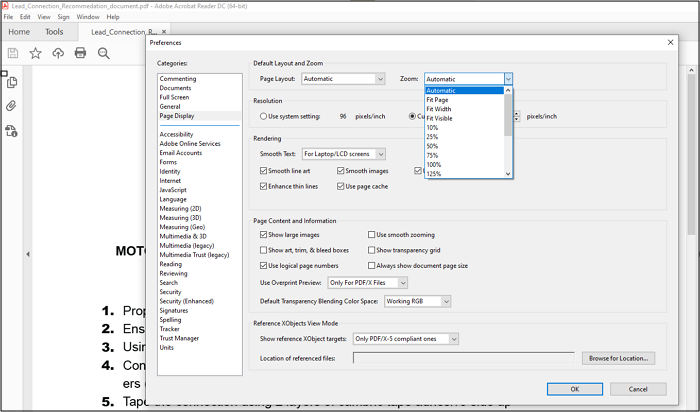Enable Use smooth zooming
The height and width of the screenshot is (412, 700).
click(371, 234)
